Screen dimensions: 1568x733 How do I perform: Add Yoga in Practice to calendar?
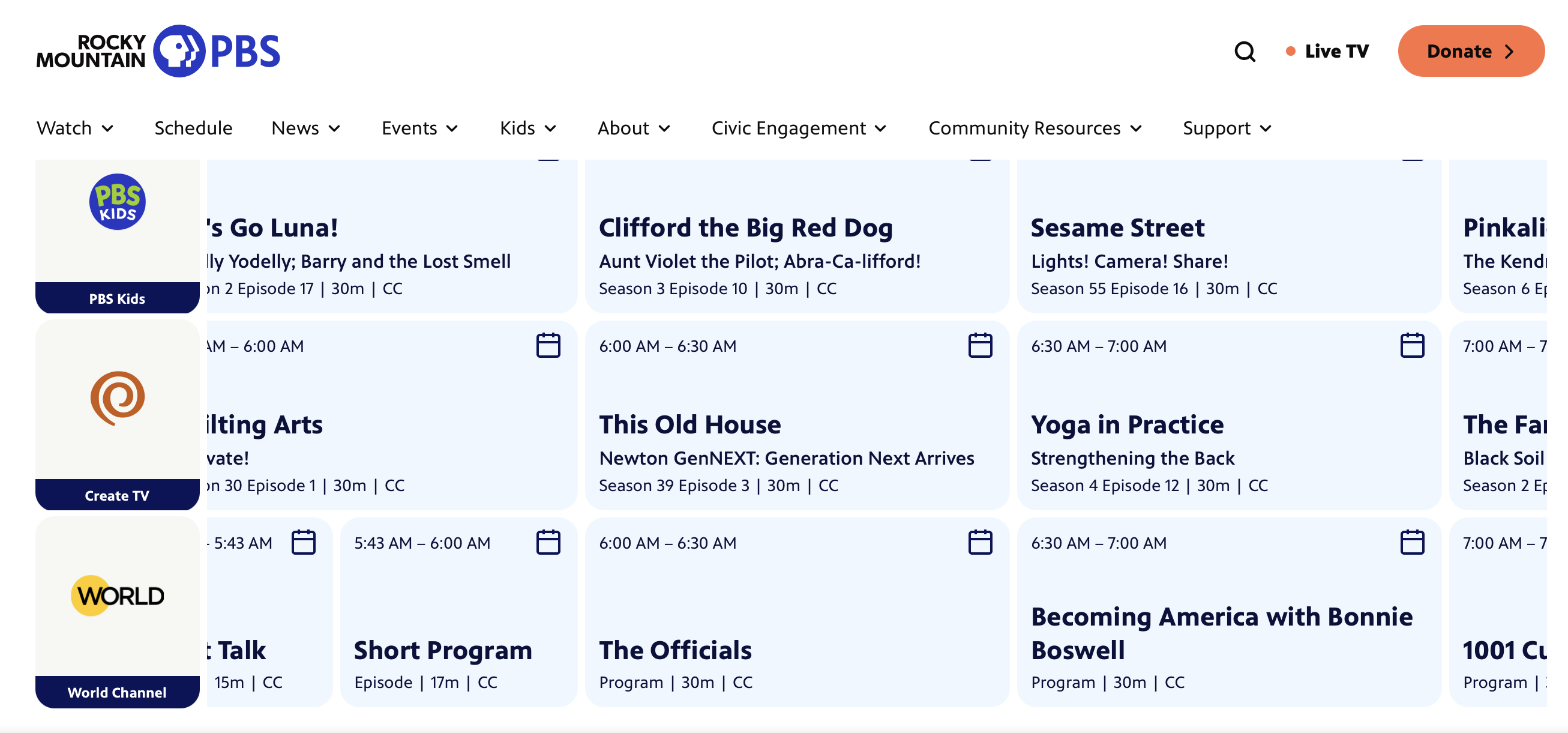pyautogui.click(x=1412, y=345)
